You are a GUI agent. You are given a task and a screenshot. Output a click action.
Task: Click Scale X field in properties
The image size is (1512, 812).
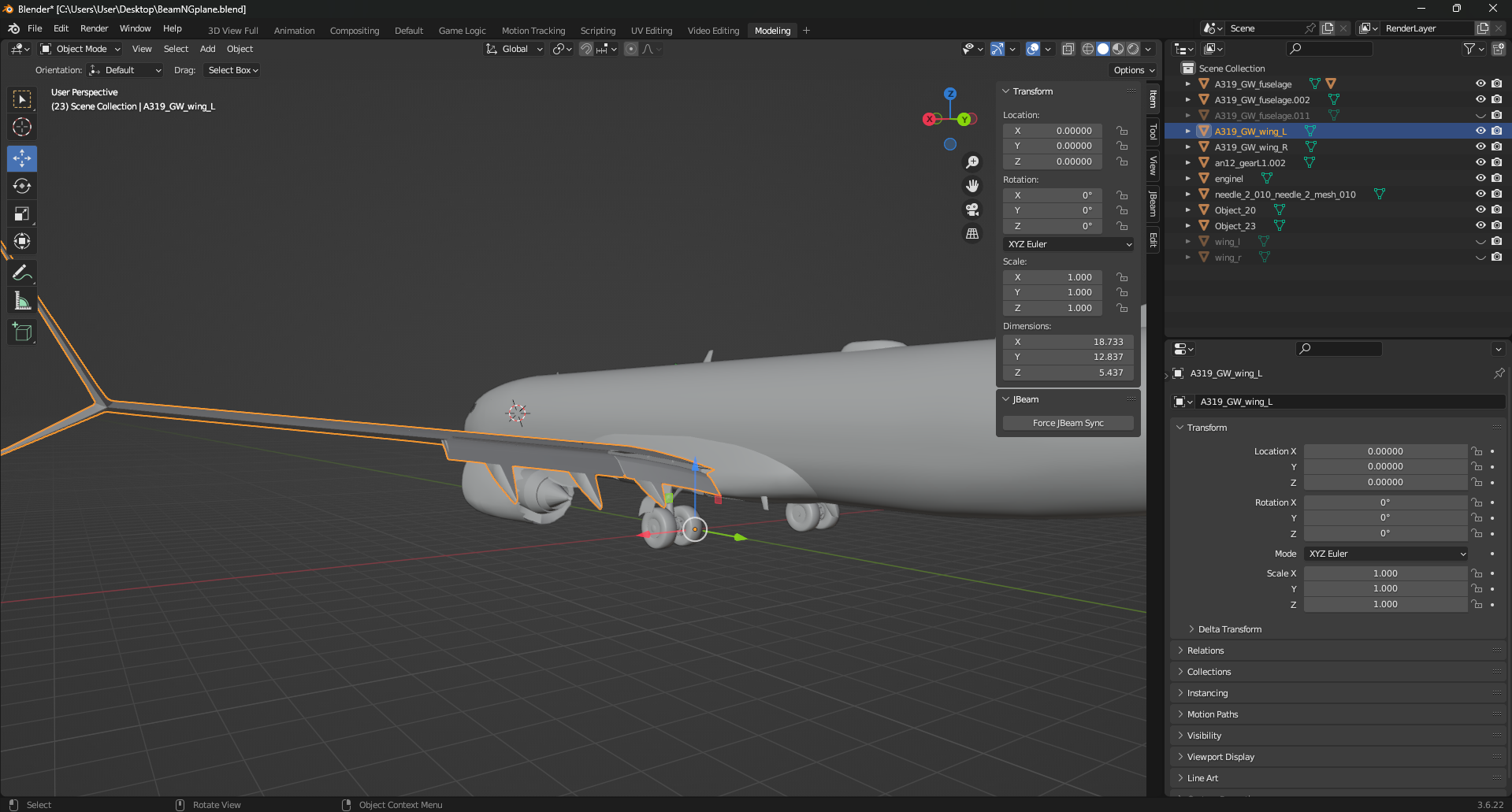pyautogui.click(x=1385, y=573)
